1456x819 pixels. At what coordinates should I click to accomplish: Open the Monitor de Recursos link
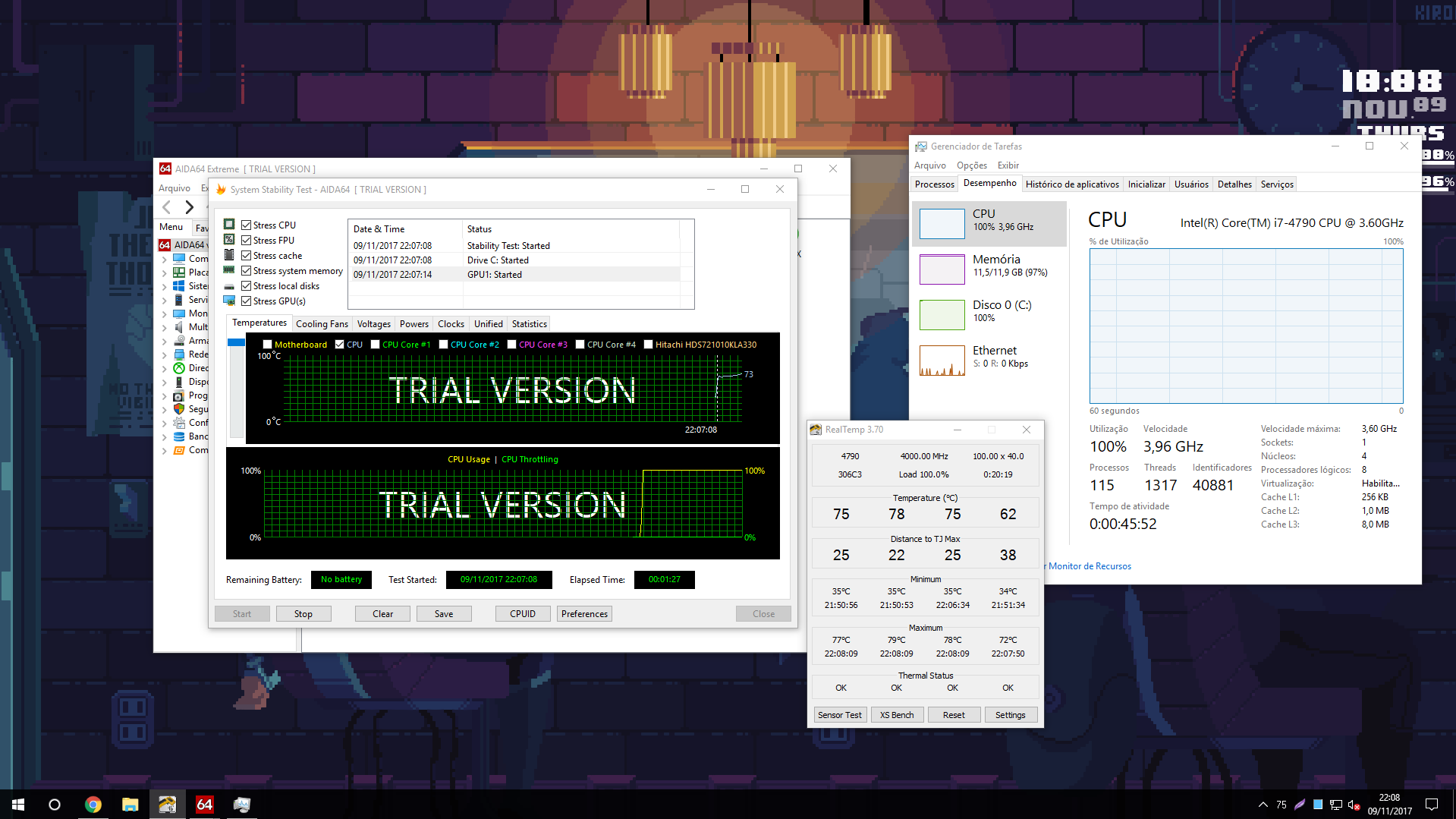tap(1090, 566)
